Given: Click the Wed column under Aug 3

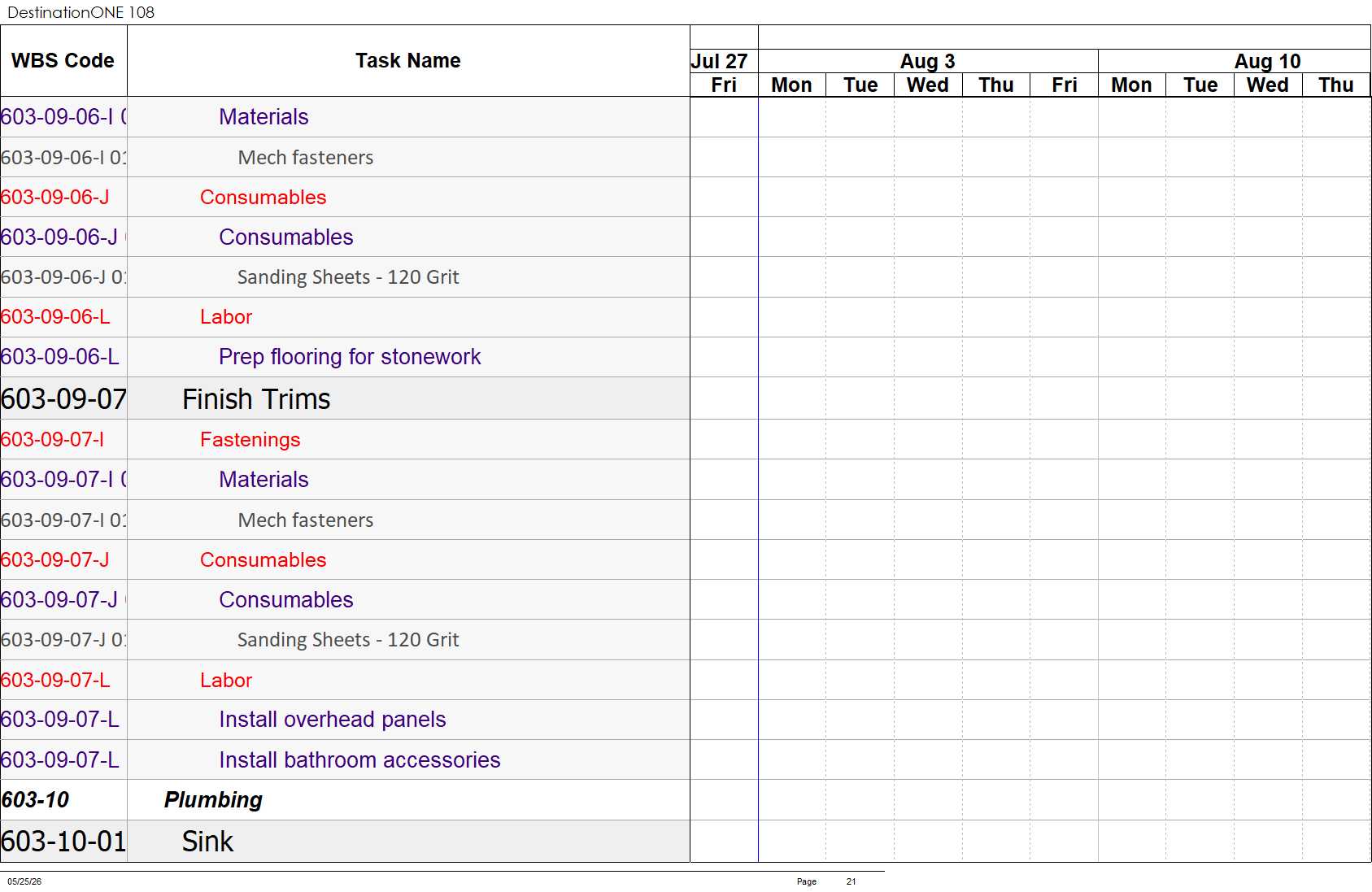Looking at the screenshot, I should (928, 85).
